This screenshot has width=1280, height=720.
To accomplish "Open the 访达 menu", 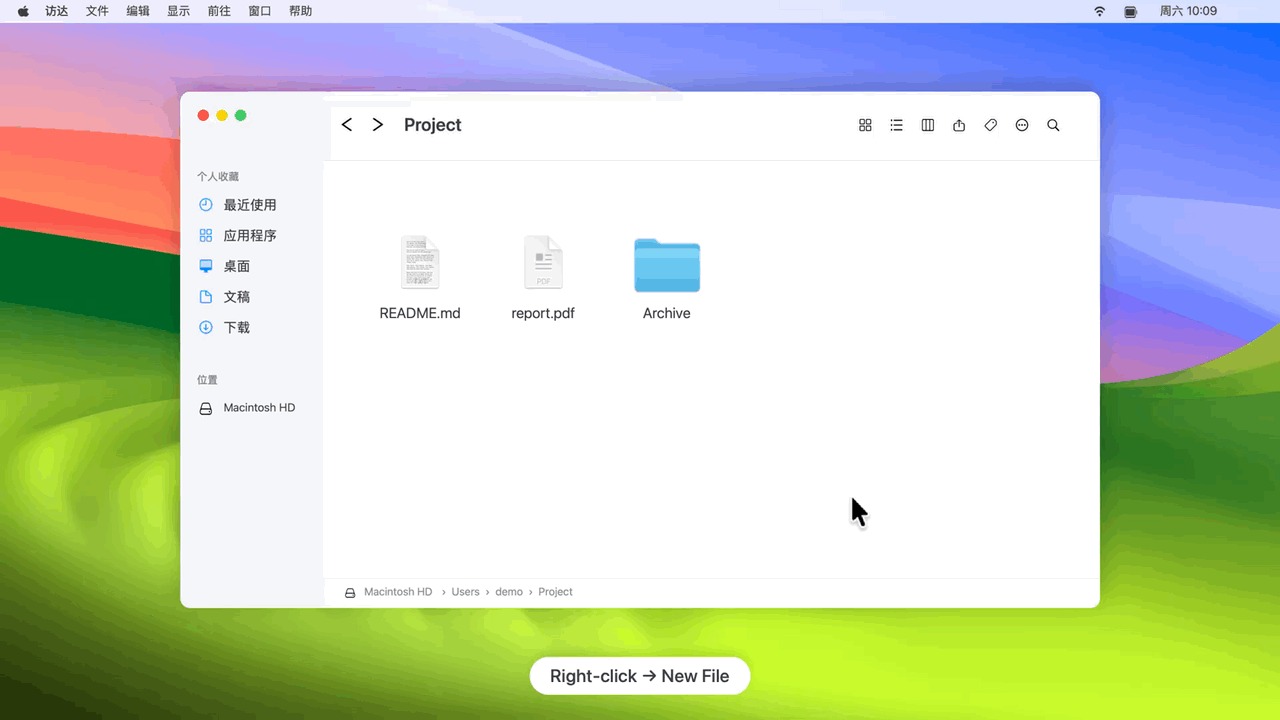I will pos(57,11).
